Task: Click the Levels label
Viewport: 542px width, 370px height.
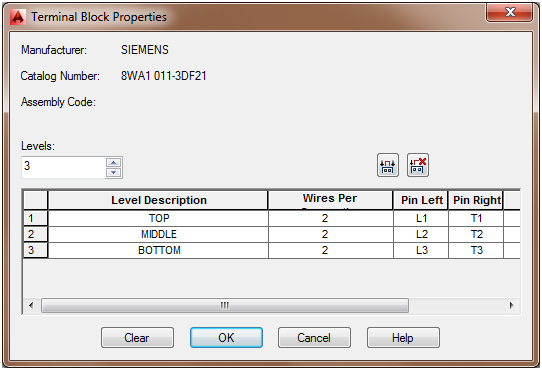Action: click(x=38, y=146)
